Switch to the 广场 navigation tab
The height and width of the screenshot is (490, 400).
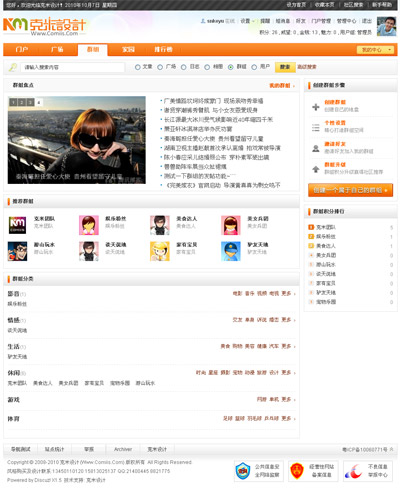(57, 50)
